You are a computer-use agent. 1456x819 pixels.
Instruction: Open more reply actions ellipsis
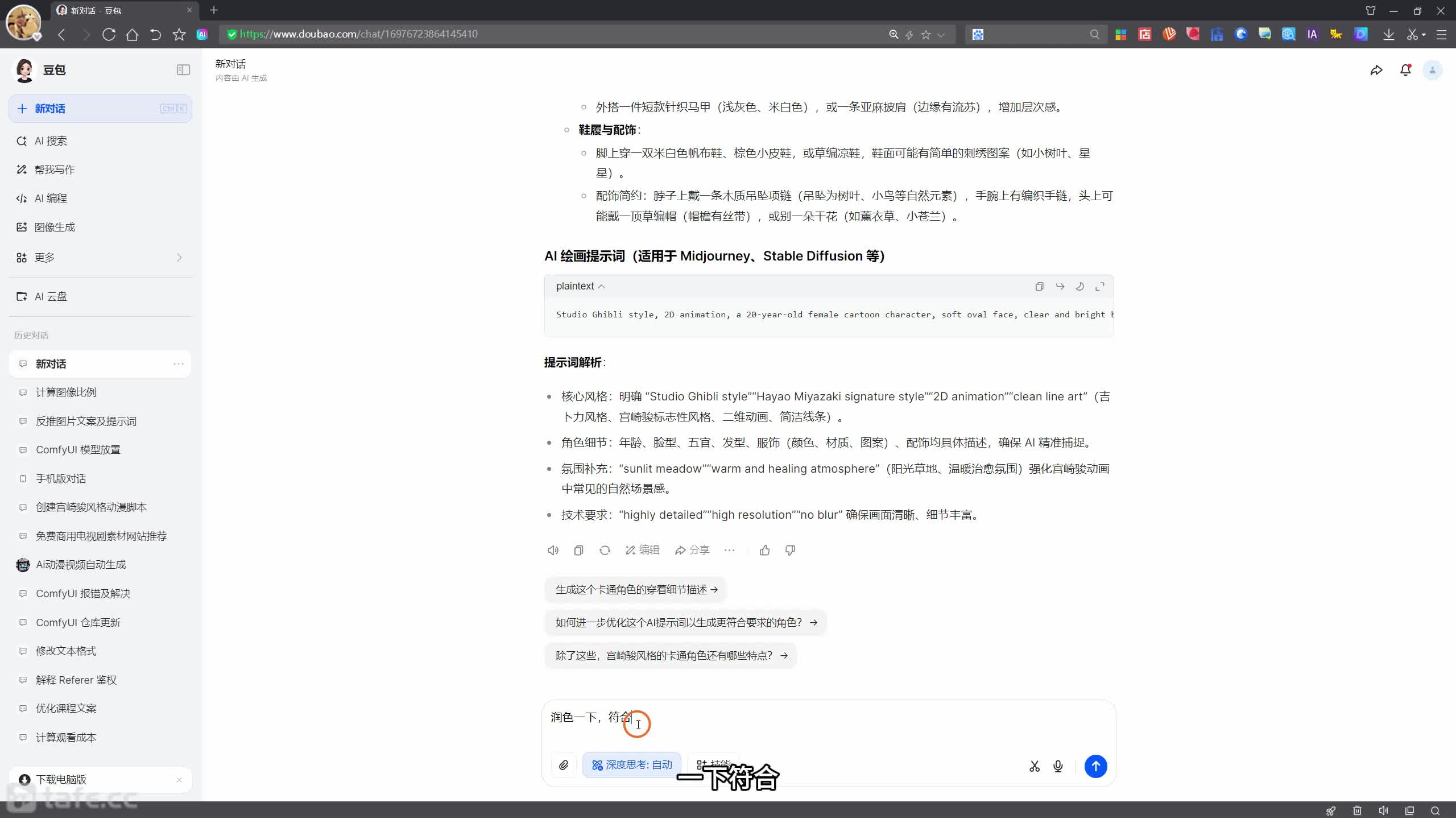730,551
